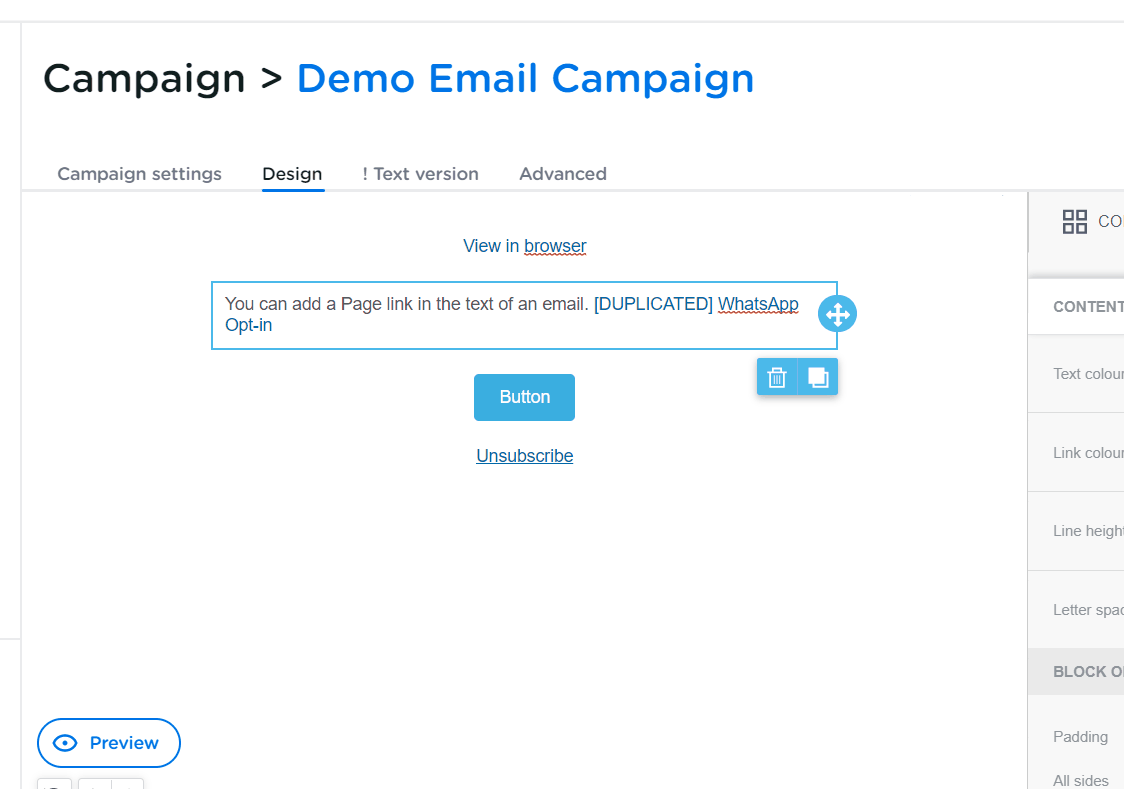1124x789 pixels.
Task: Duplicate the selected text block
Action: tap(818, 377)
